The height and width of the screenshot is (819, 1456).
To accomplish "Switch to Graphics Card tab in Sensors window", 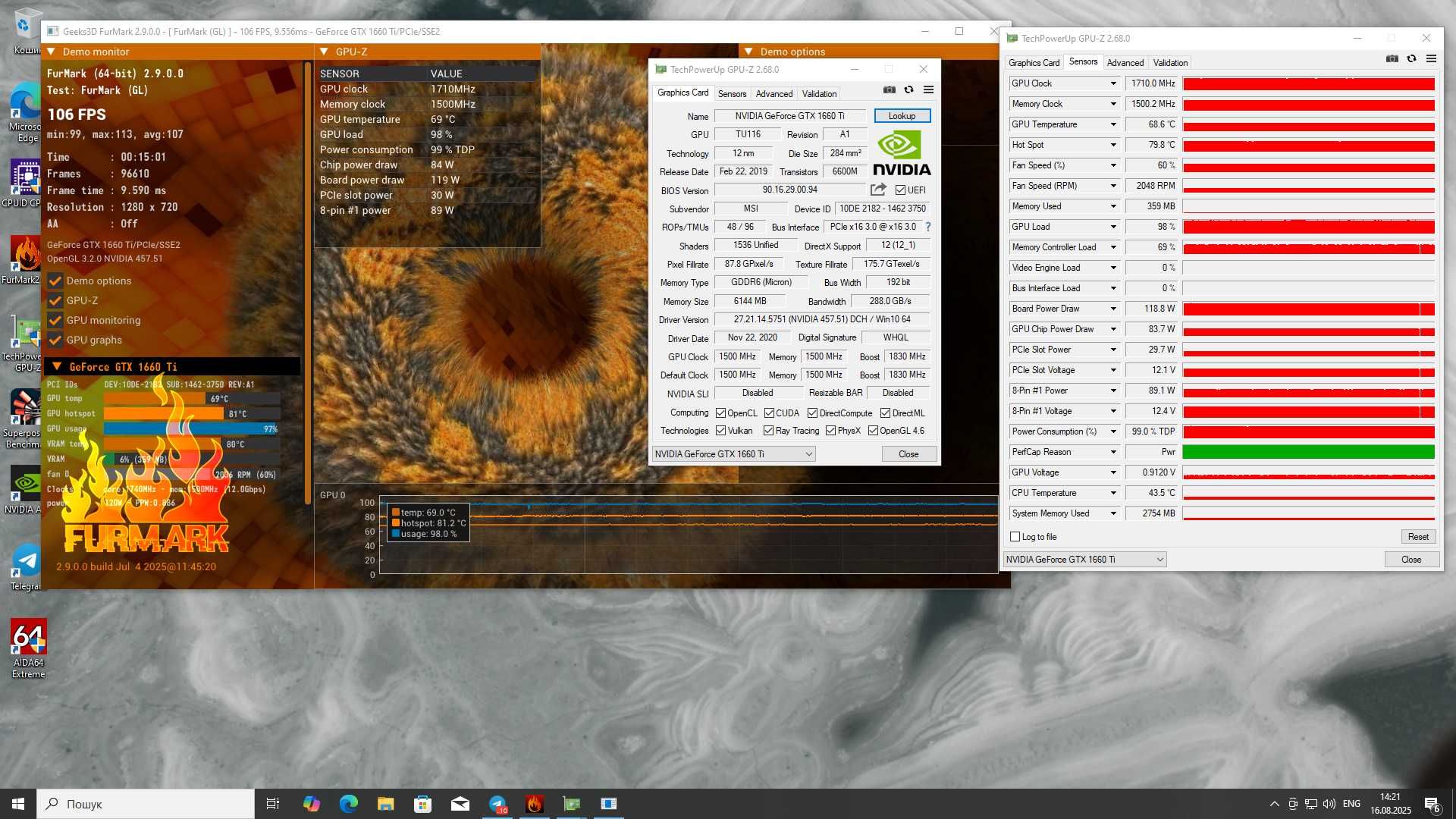I will tap(1034, 63).
